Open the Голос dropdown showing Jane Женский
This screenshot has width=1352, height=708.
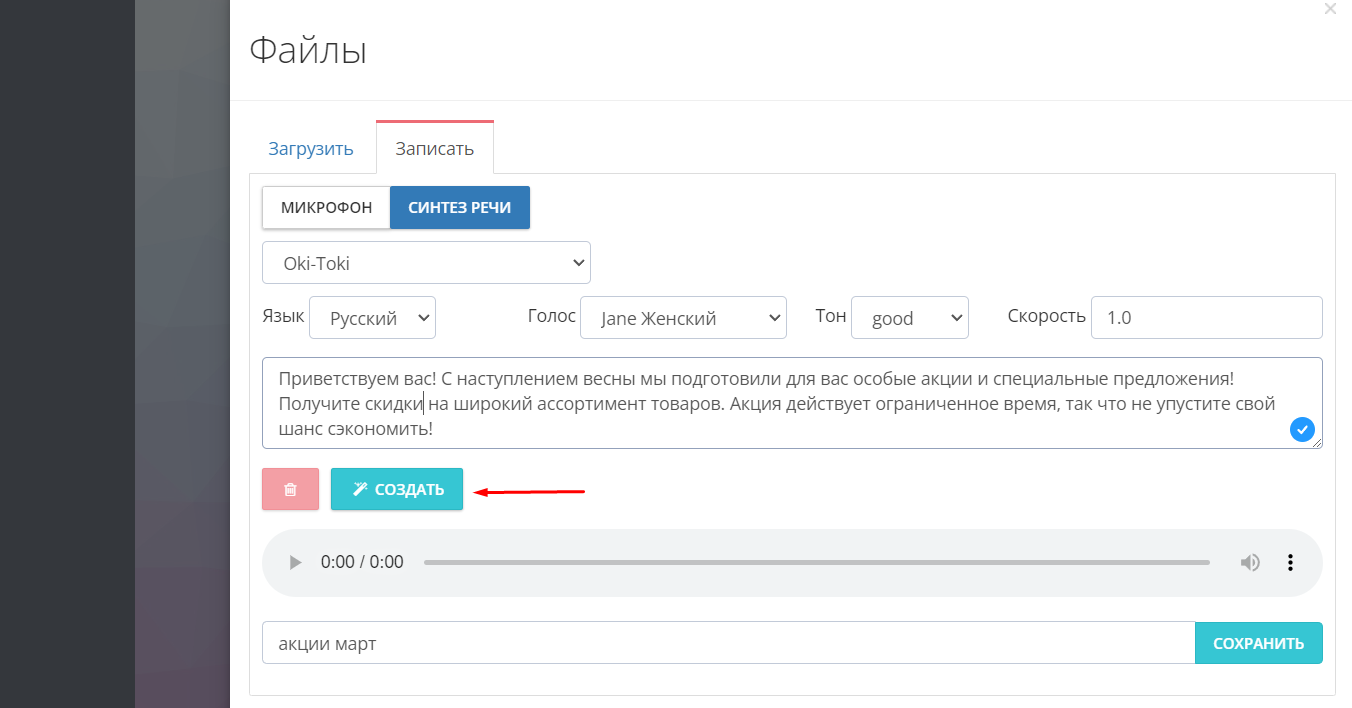point(683,318)
